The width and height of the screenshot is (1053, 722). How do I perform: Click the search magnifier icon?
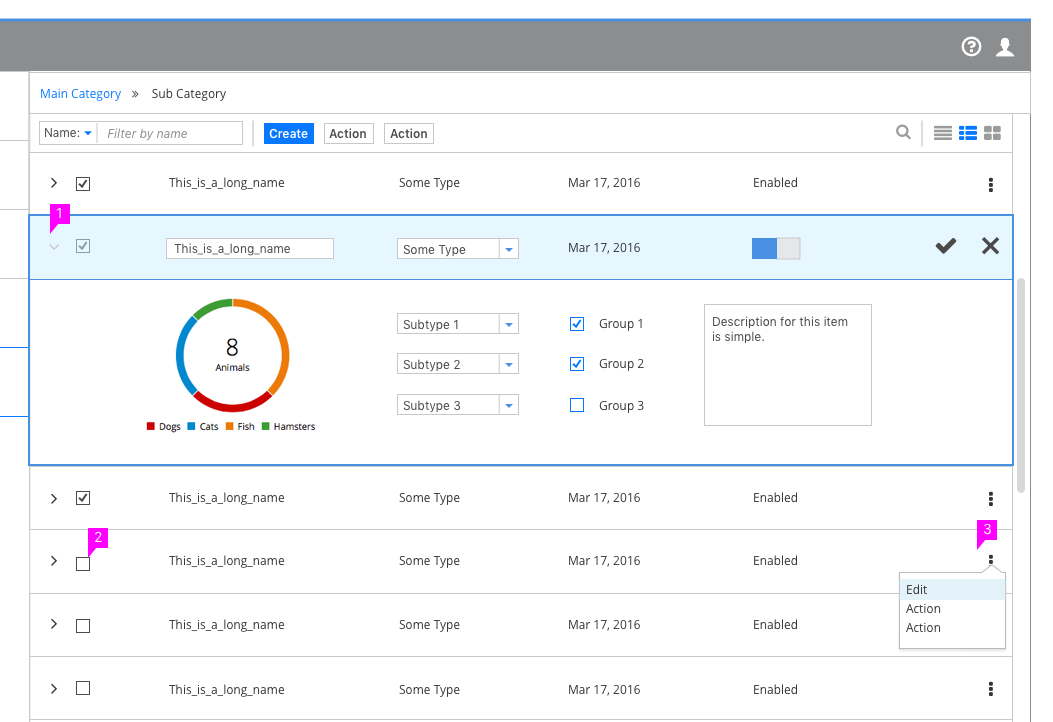pyautogui.click(x=903, y=132)
